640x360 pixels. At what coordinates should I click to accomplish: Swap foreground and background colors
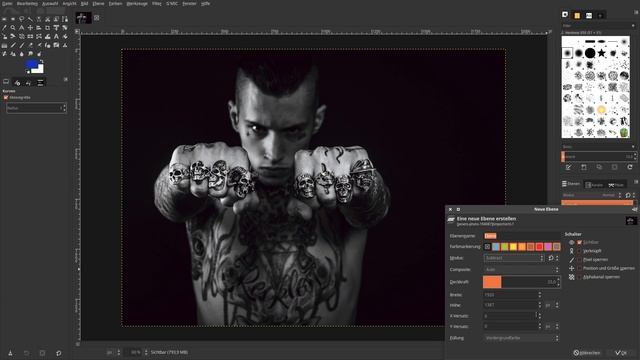42,61
